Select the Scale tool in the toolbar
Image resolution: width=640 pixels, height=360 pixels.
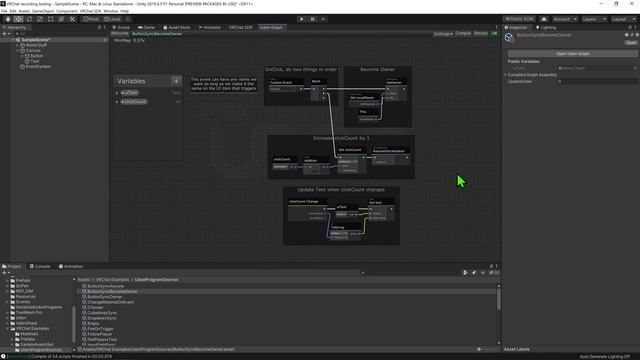coord(40,19)
